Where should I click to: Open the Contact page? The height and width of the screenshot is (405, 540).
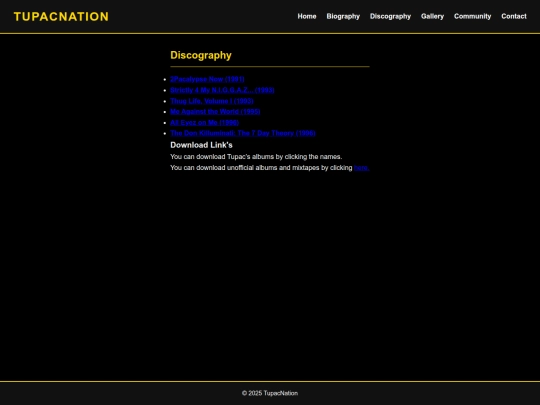[513, 16]
